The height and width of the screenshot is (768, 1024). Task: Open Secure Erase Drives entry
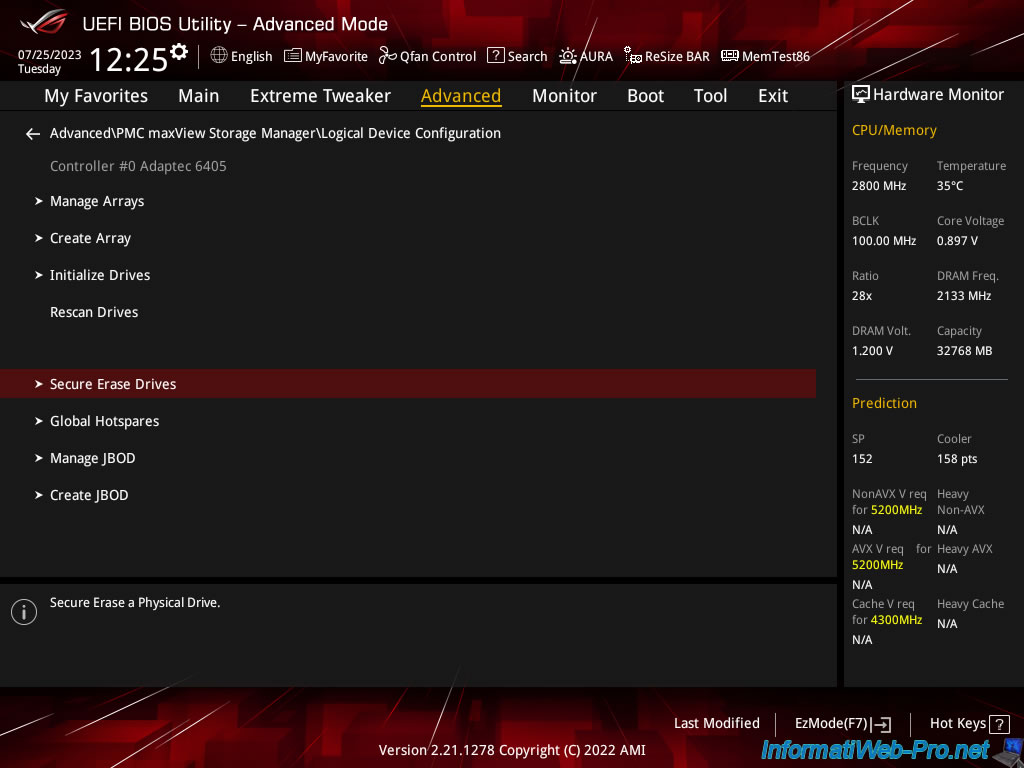(x=408, y=384)
